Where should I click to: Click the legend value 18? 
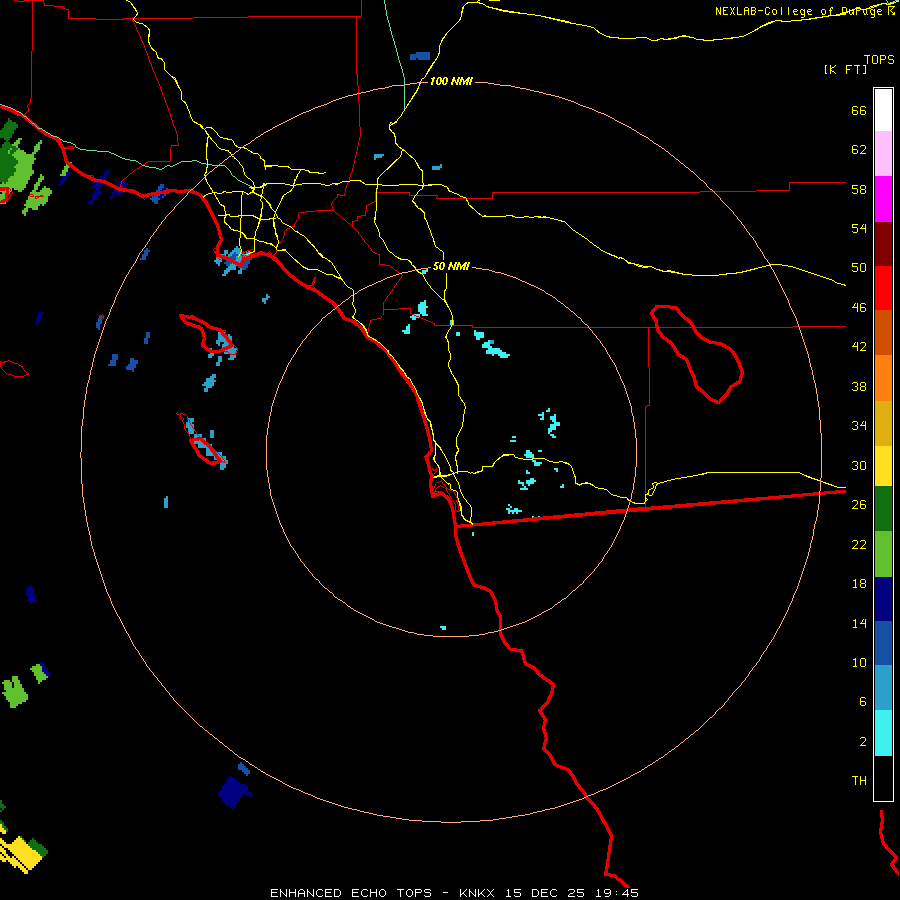point(859,584)
